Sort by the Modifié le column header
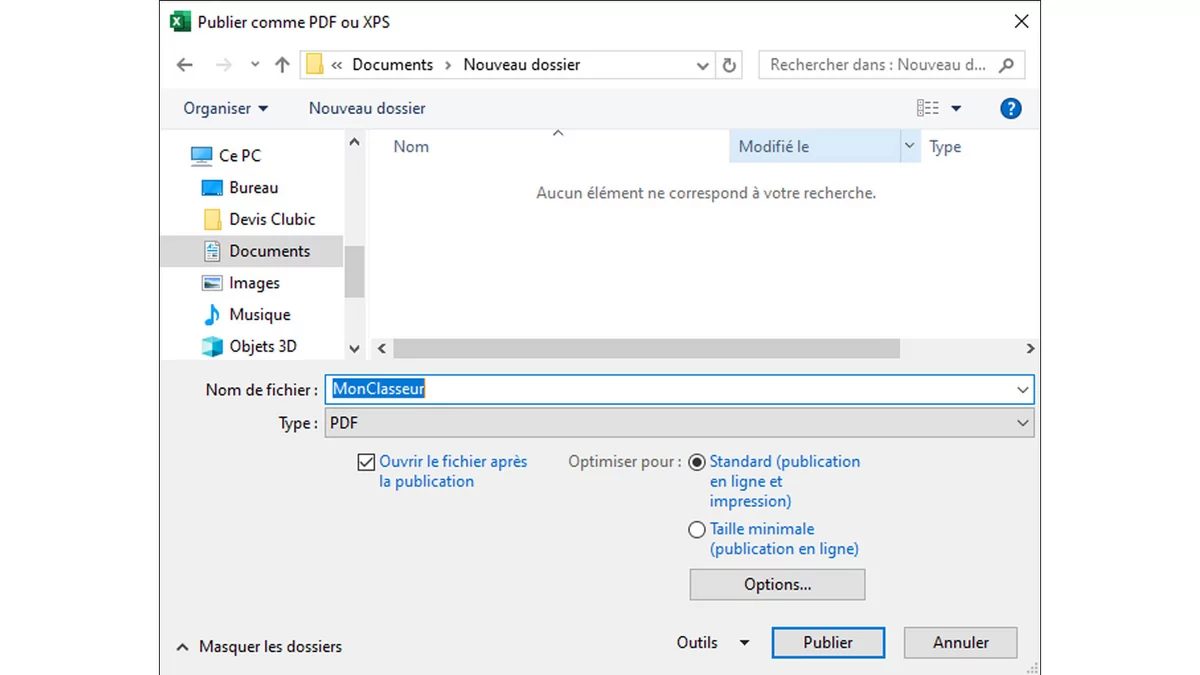 (814, 147)
